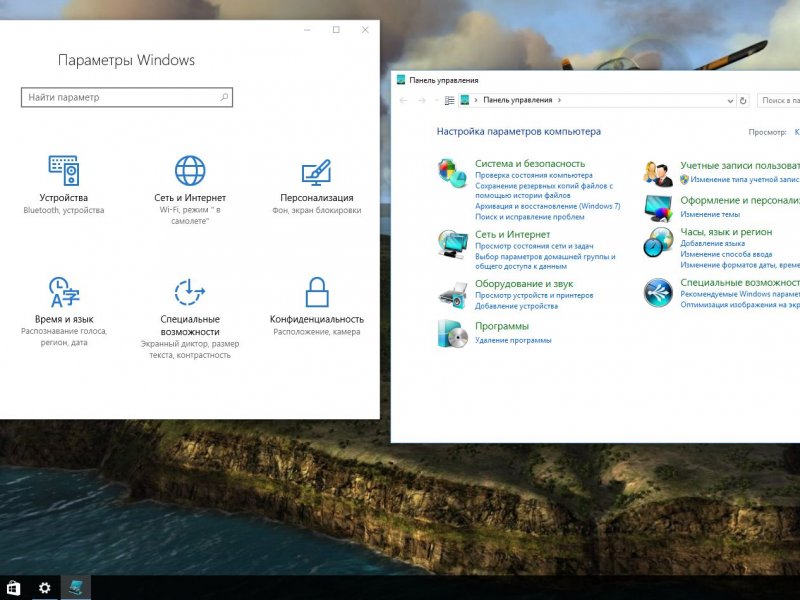Viewport: 800px width, 600px height.
Task: Open the Время и язык icon
Action: pos(64,292)
